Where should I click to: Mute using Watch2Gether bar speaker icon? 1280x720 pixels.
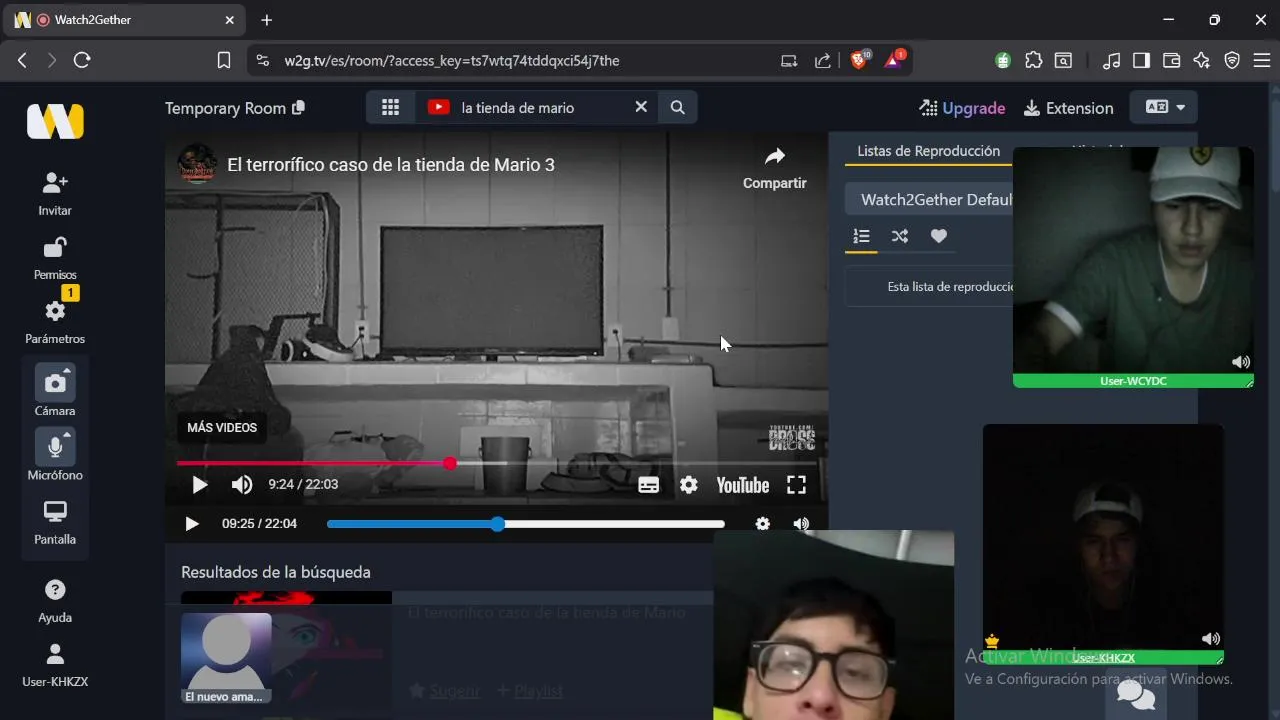pos(801,524)
